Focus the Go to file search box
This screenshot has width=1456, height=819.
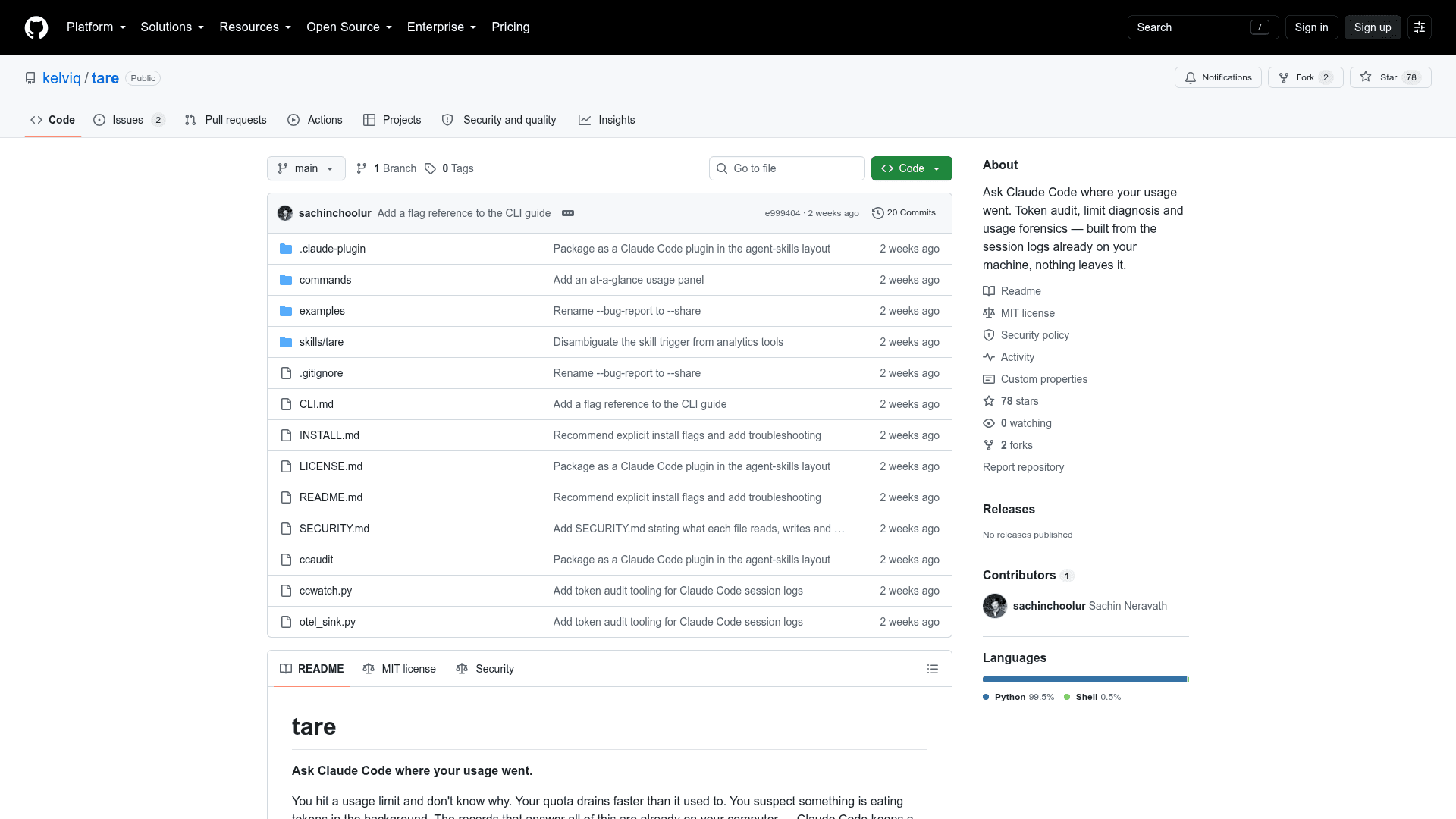[x=787, y=168]
